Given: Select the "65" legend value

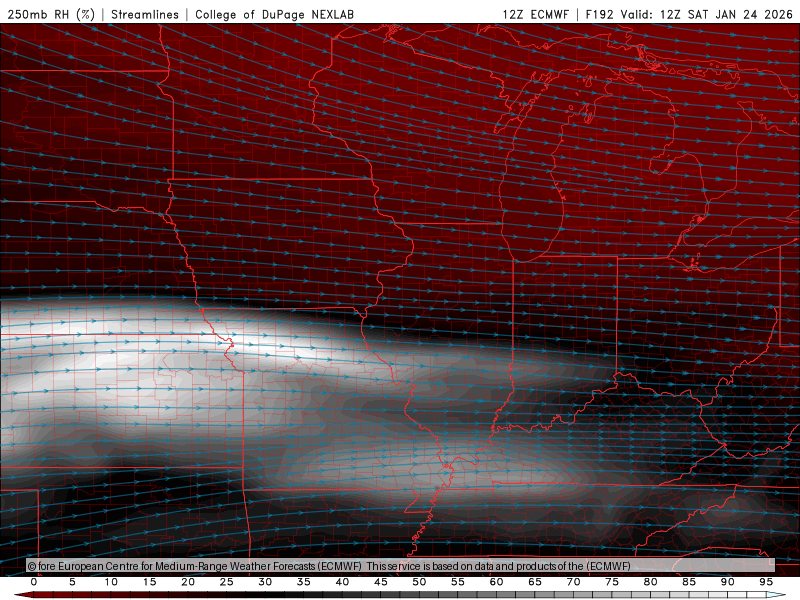Looking at the screenshot, I should [535, 582].
